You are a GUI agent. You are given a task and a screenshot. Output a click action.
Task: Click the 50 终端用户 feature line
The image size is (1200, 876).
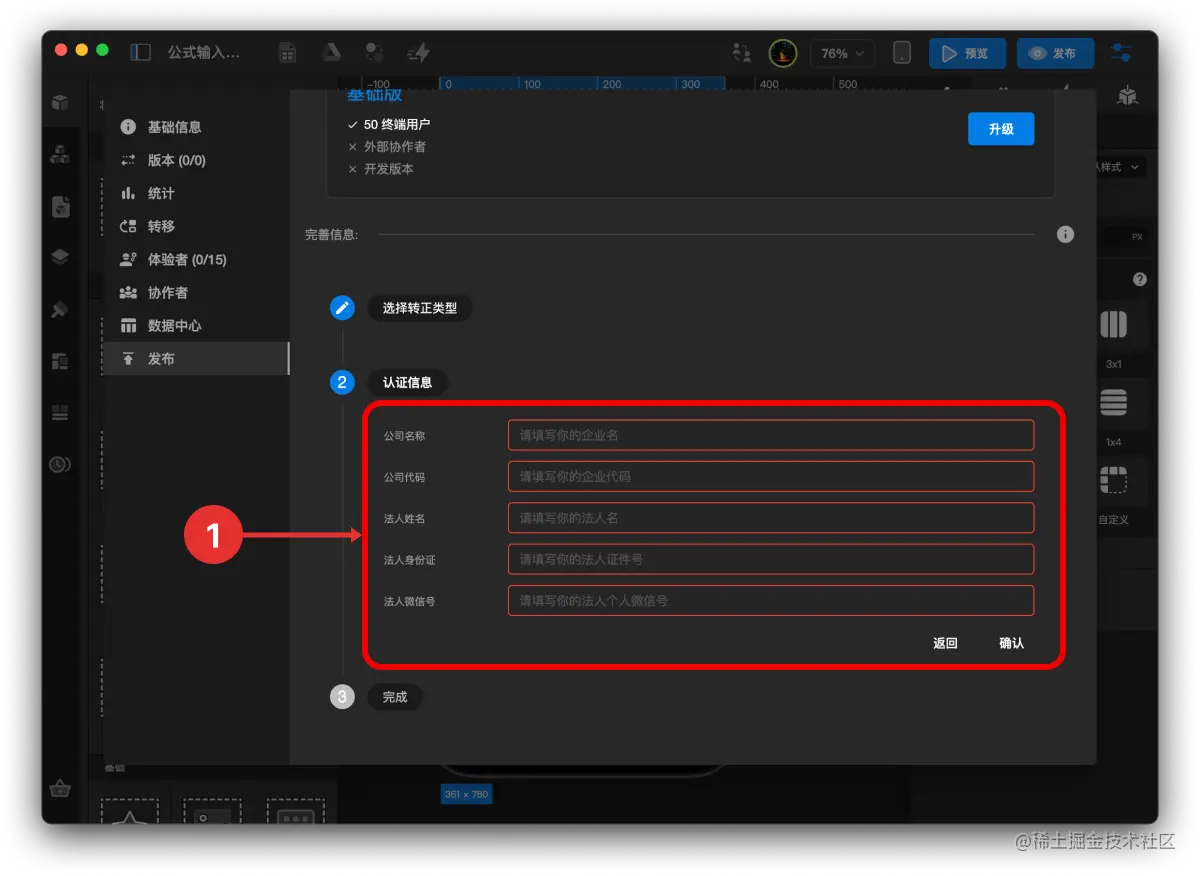click(389, 125)
